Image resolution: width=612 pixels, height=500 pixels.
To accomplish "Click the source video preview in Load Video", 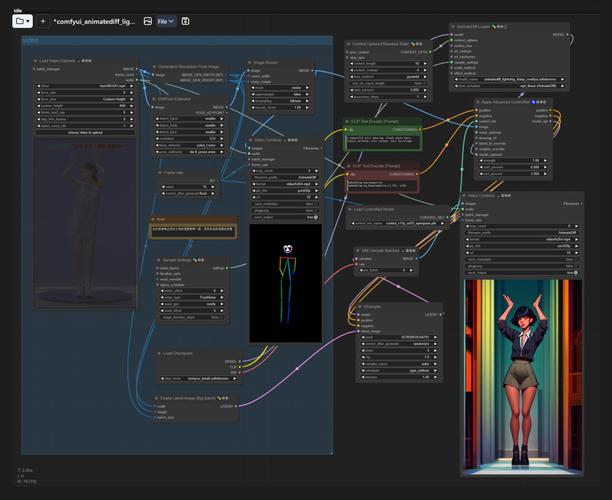I will click(x=85, y=223).
